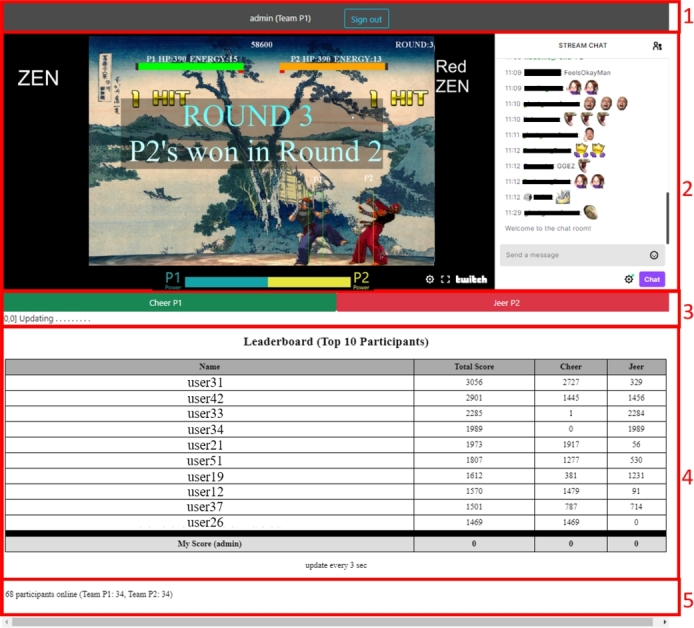
Task: Open the stream chat users list icon
Action: [x=657, y=46]
